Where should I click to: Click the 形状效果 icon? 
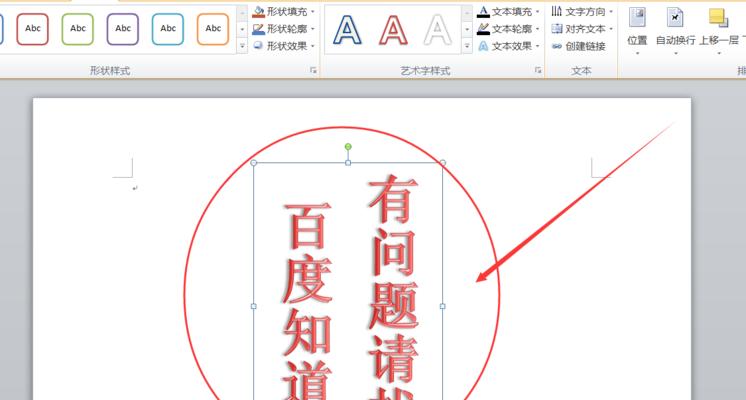coord(258,46)
